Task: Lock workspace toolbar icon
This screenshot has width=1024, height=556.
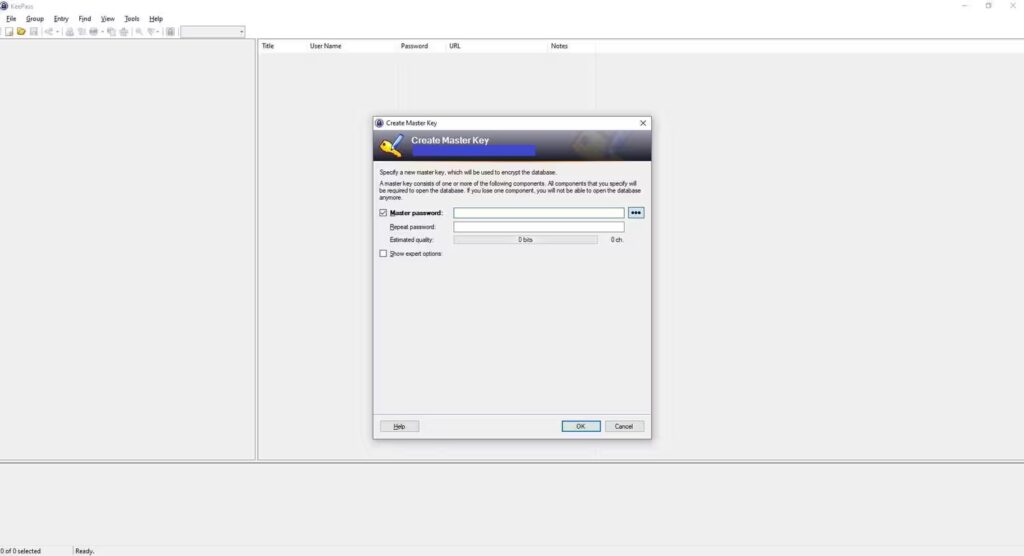Action: point(170,31)
